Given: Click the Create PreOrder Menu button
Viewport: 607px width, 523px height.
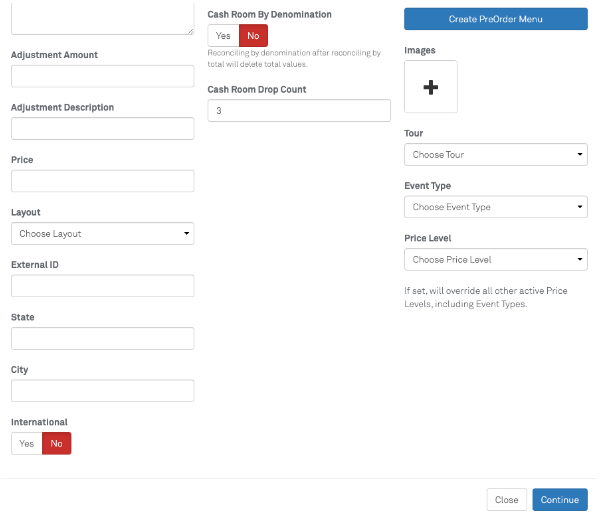Looking at the screenshot, I should (x=495, y=19).
